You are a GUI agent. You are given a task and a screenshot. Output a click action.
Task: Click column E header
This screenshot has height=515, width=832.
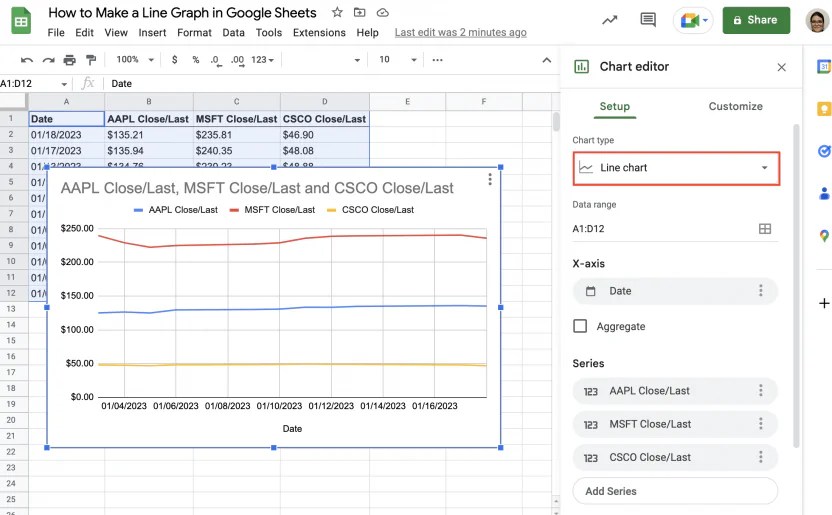408,101
